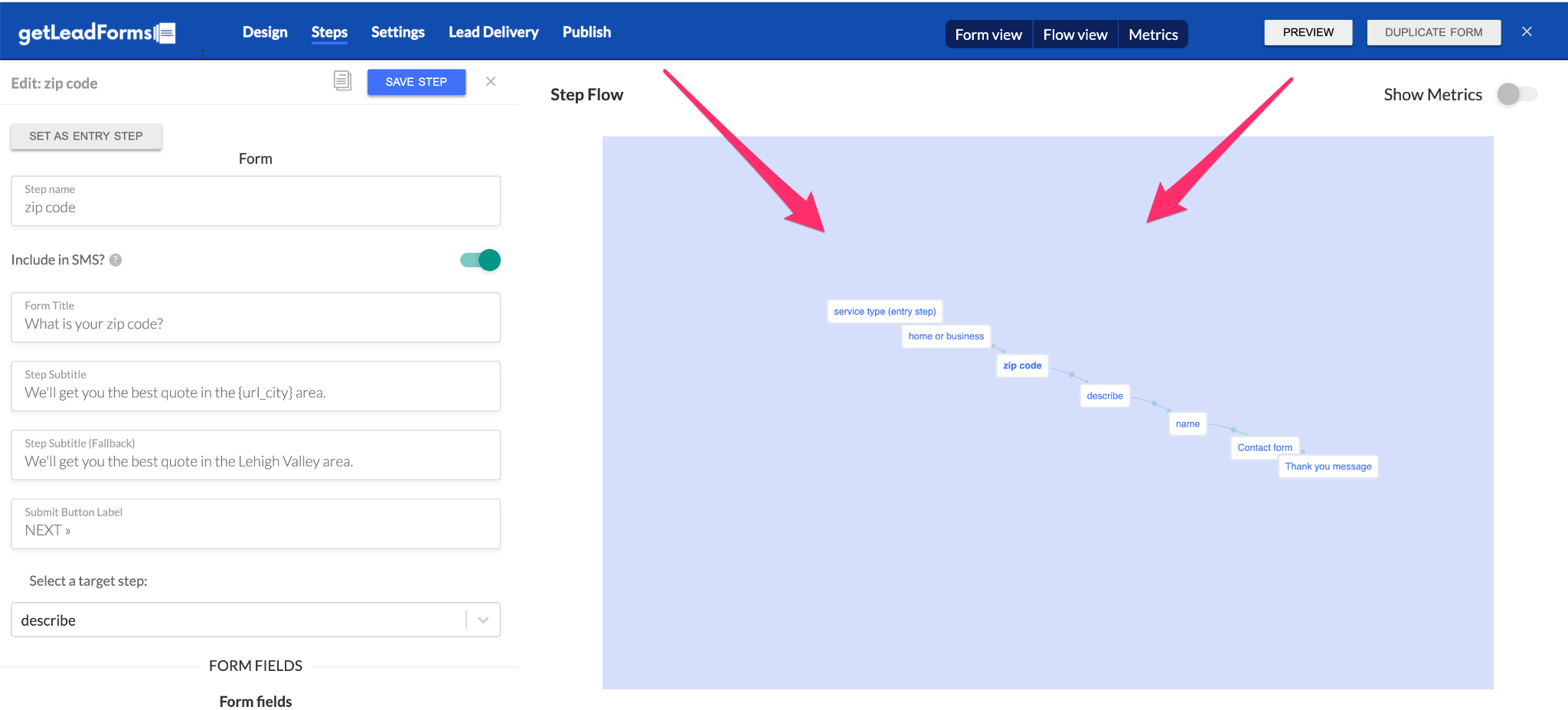Open the describe target step selector
Screen dimensions: 1568x710
click(237, 620)
